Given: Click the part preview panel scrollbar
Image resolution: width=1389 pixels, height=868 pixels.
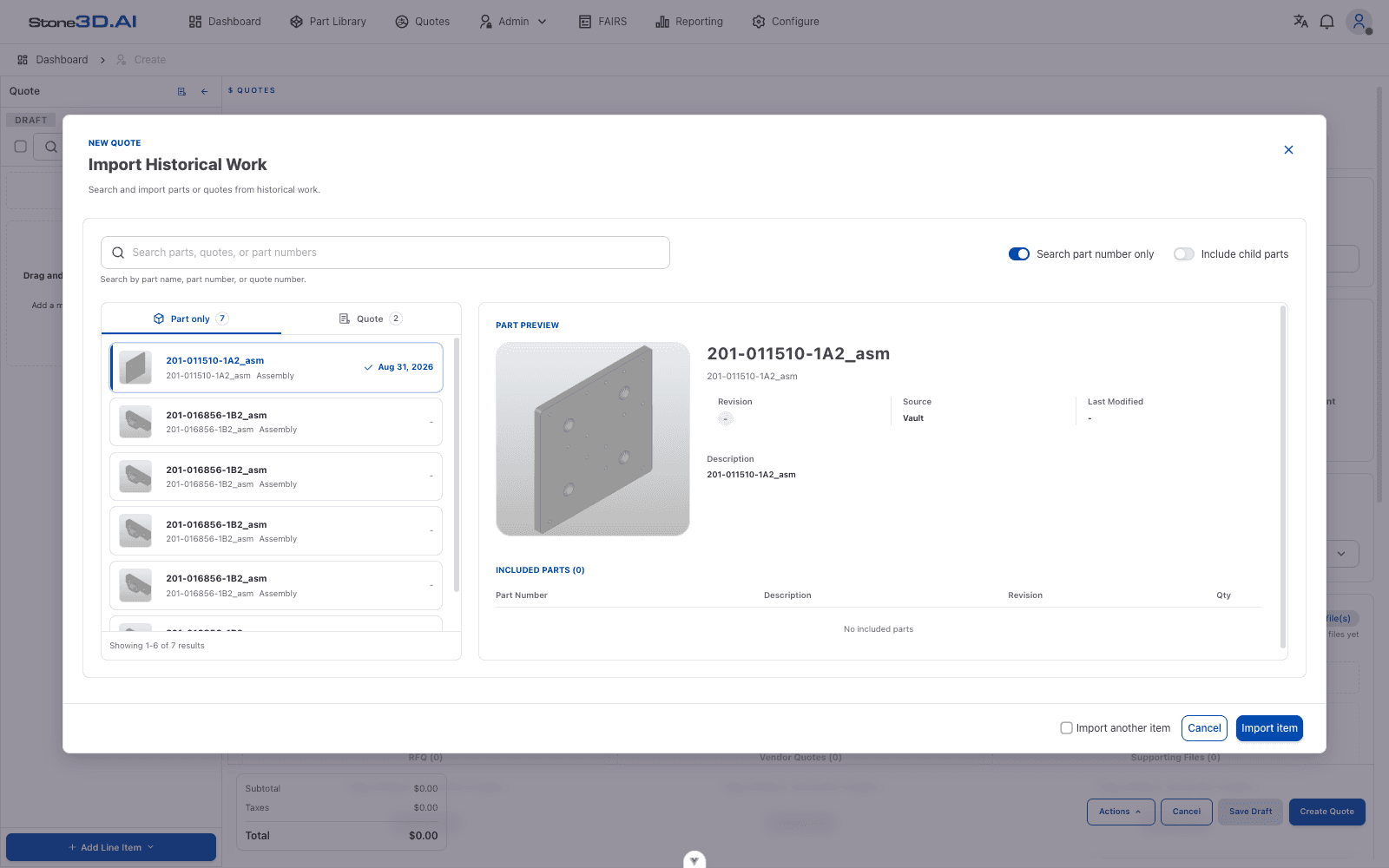Looking at the screenshot, I should coord(1283,476).
